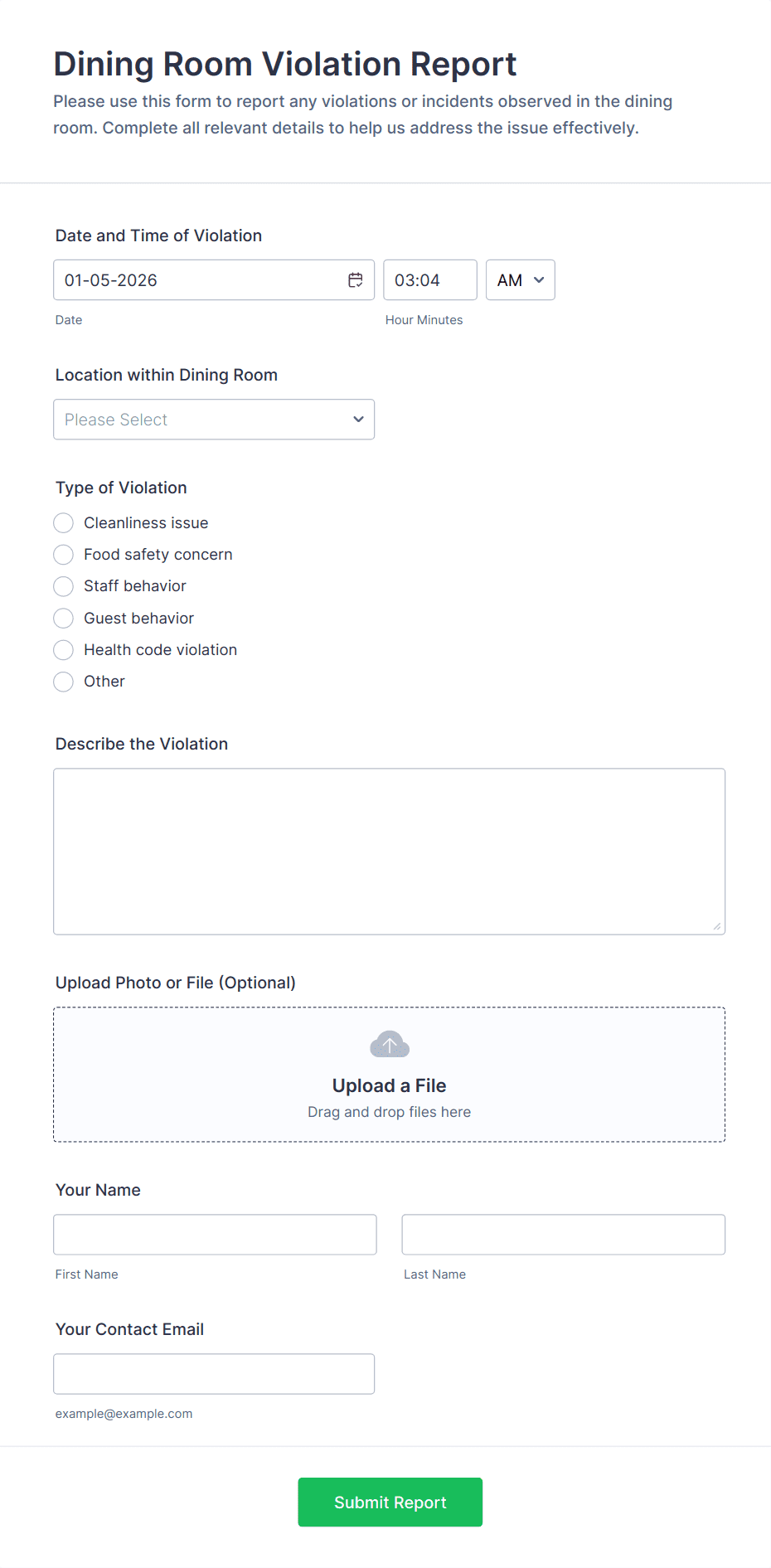Click the textarea resize handle
The image size is (771, 1568).
tap(717, 926)
